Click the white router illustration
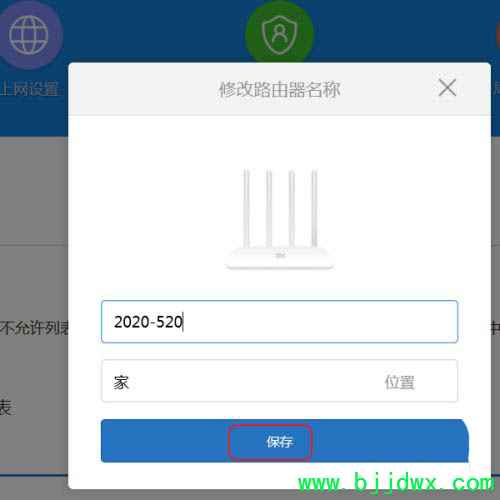This screenshot has width=500, height=500. [280, 219]
